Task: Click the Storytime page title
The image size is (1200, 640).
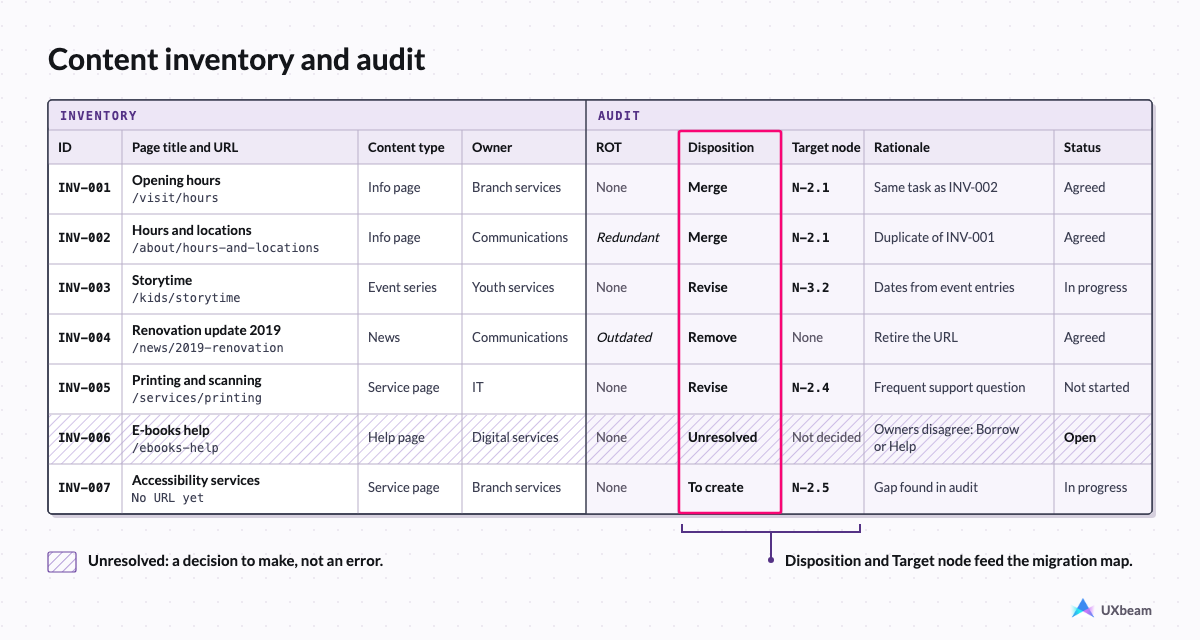Action: (x=162, y=280)
